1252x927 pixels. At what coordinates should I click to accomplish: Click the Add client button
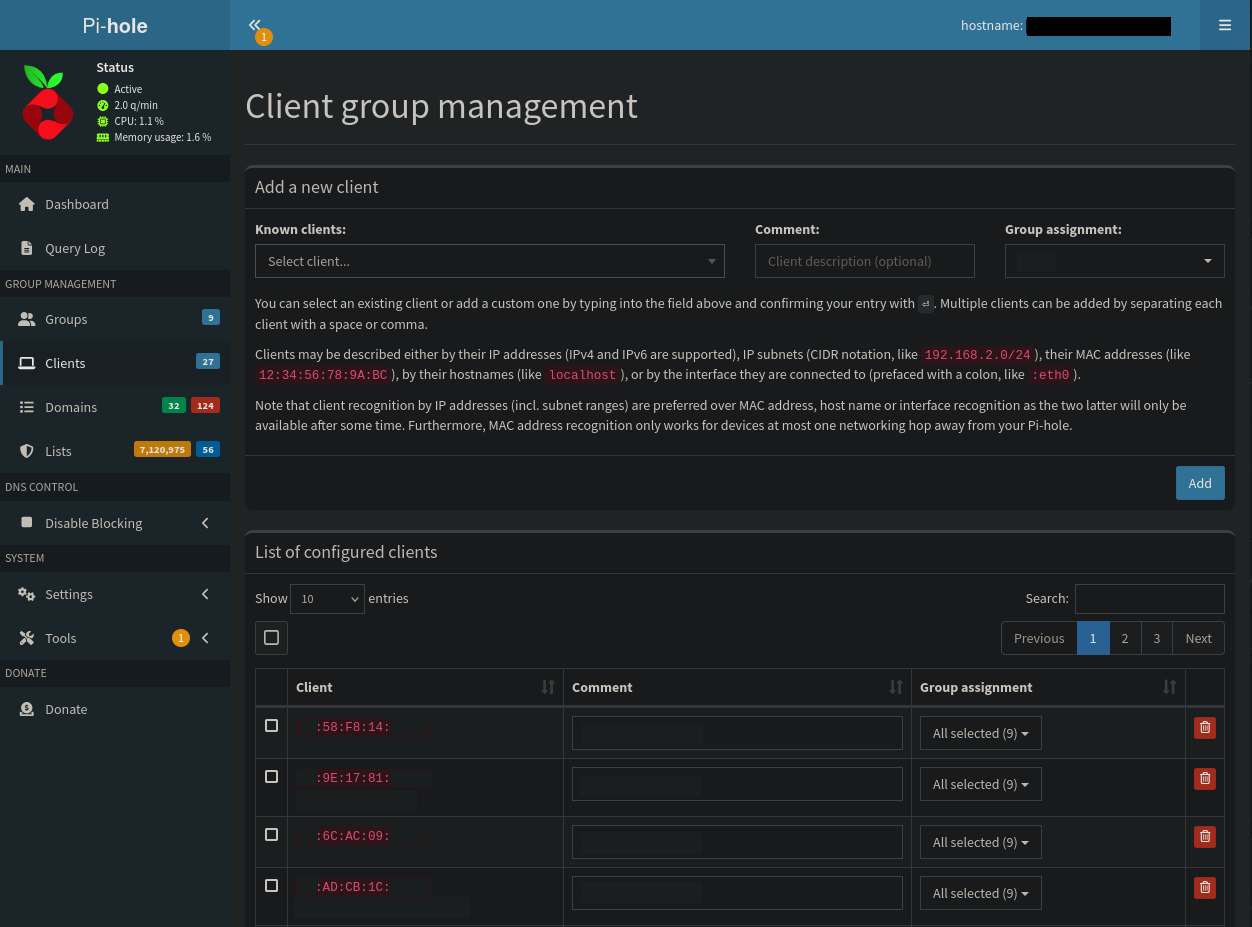click(1200, 483)
